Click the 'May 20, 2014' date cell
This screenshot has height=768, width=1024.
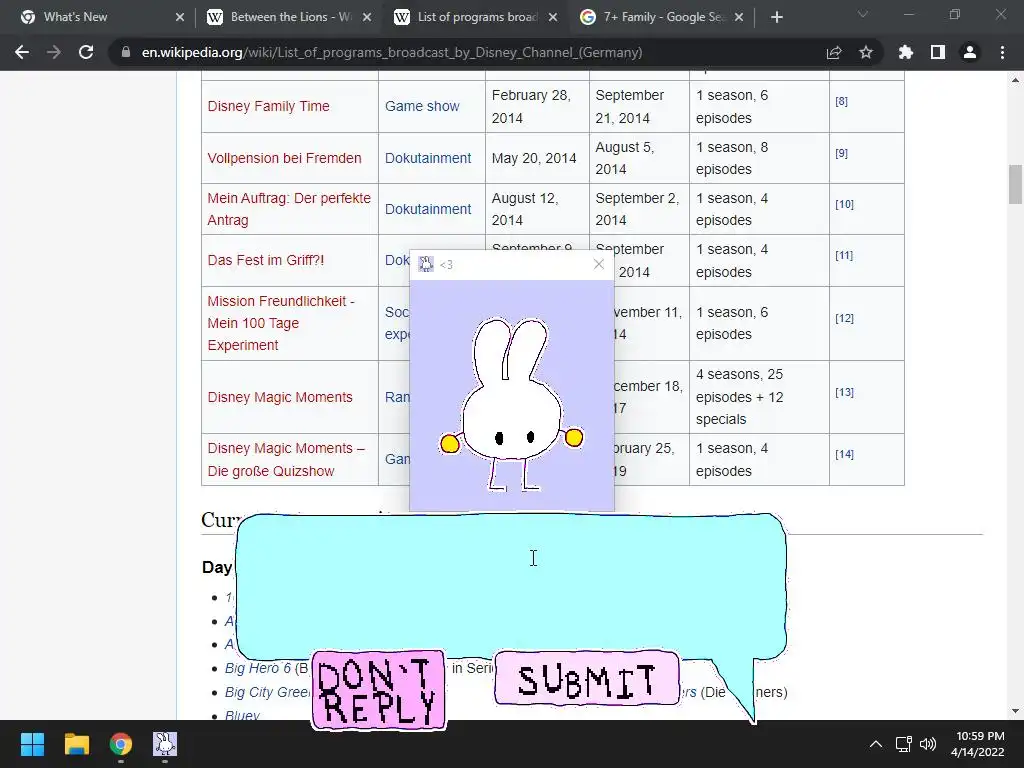(x=537, y=158)
